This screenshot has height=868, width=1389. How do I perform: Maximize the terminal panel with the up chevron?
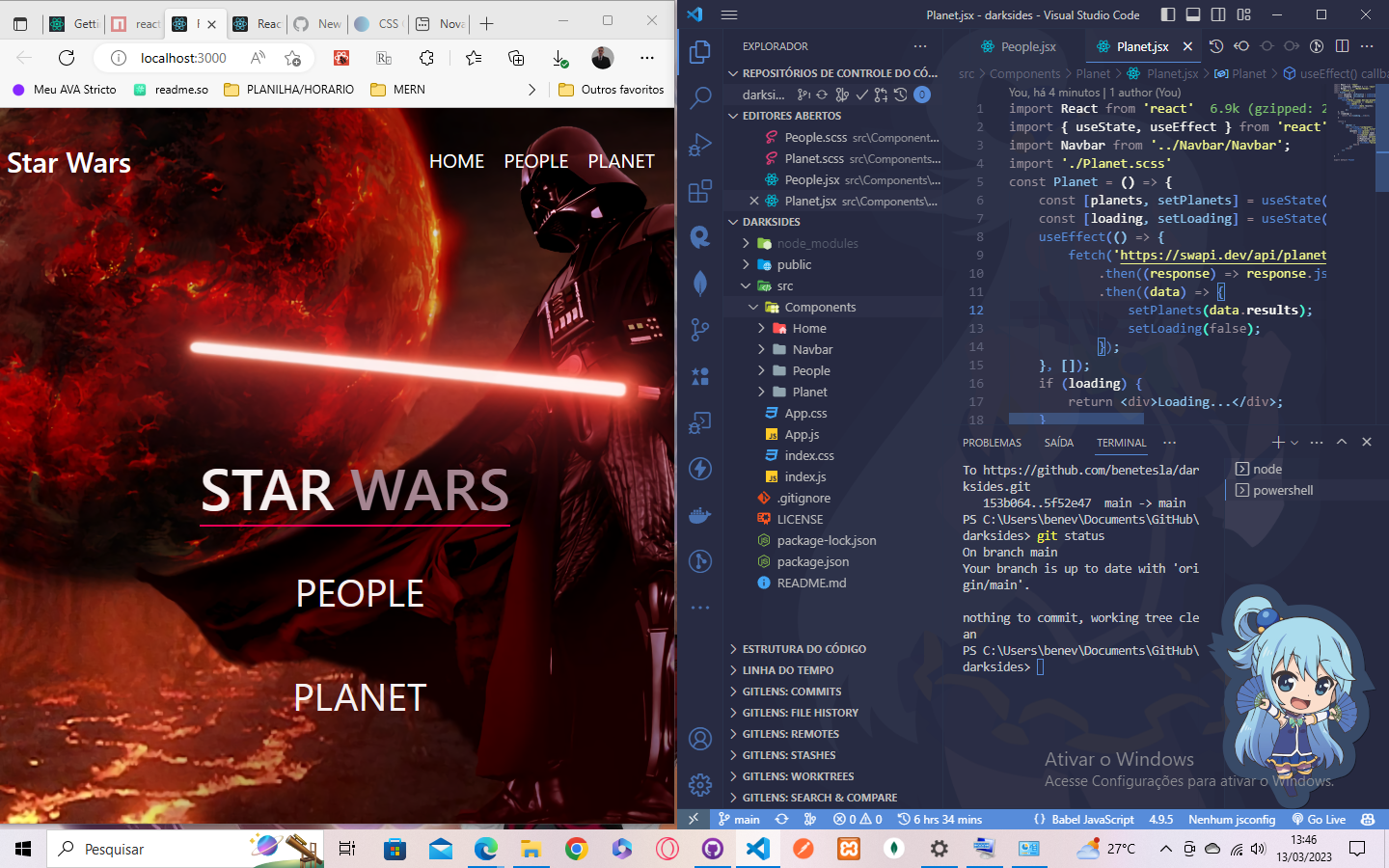(x=1342, y=442)
